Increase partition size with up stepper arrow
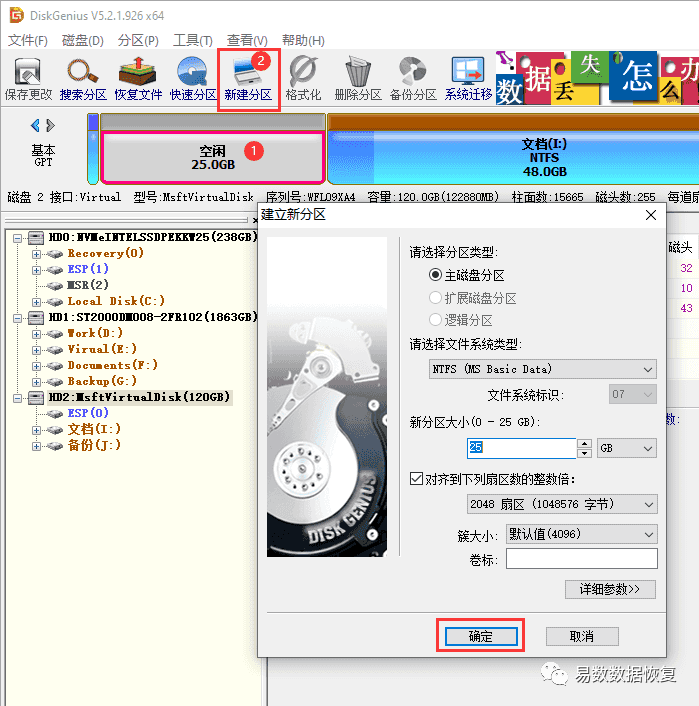699x706 pixels. pos(584,443)
